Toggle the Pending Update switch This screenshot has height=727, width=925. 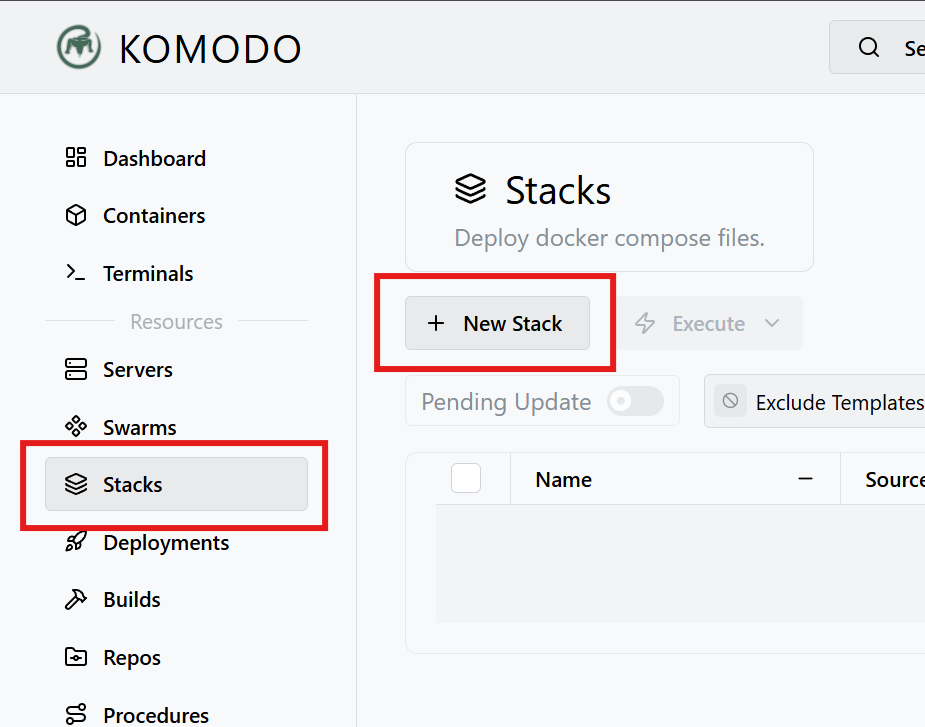(x=635, y=401)
